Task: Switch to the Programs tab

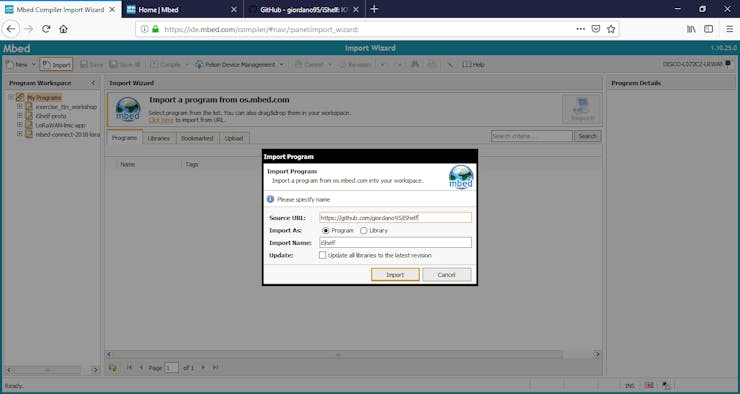Action: click(x=125, y=138)
